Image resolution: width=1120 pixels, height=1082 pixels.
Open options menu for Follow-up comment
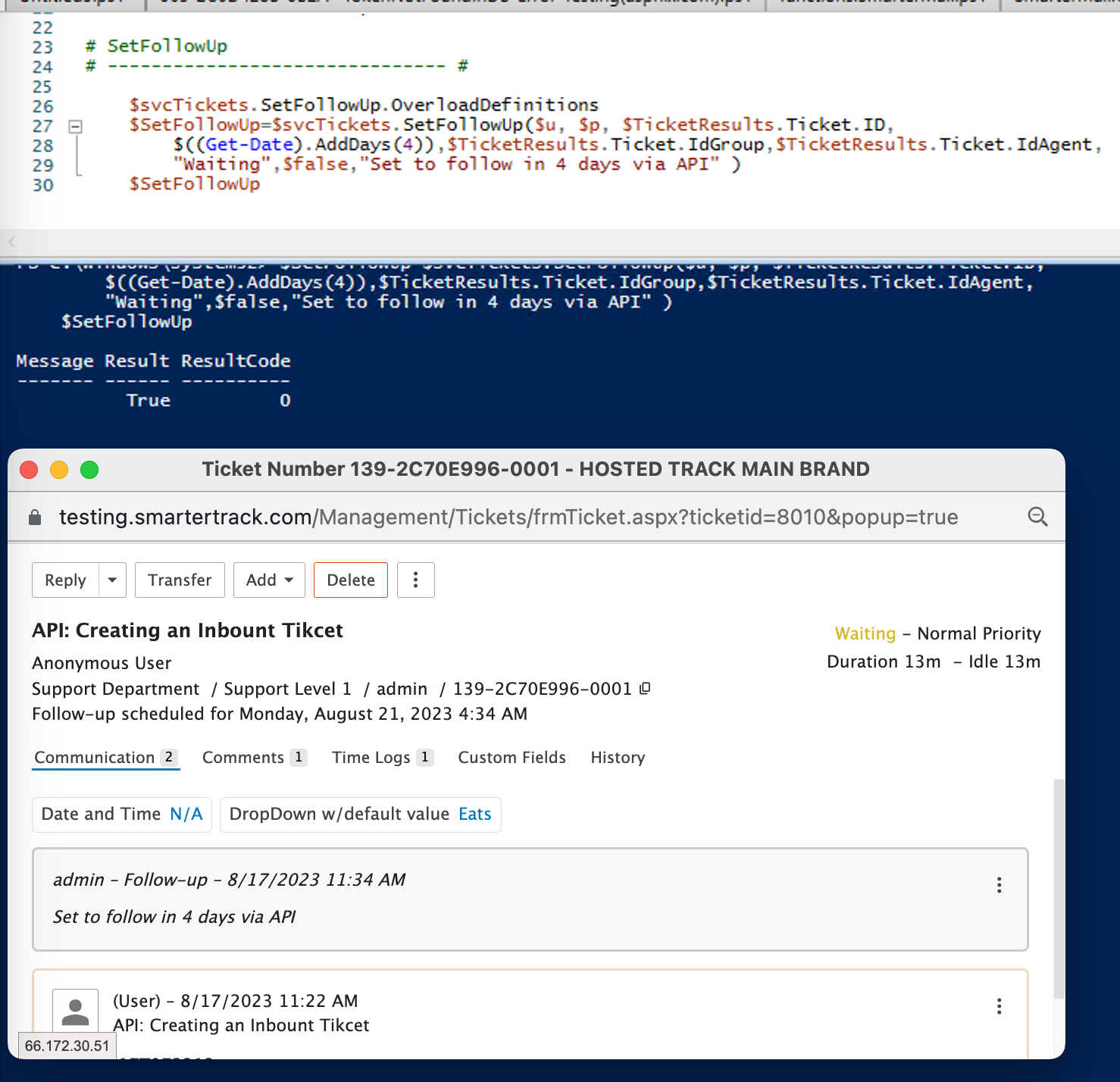click(x=999, y=885)
